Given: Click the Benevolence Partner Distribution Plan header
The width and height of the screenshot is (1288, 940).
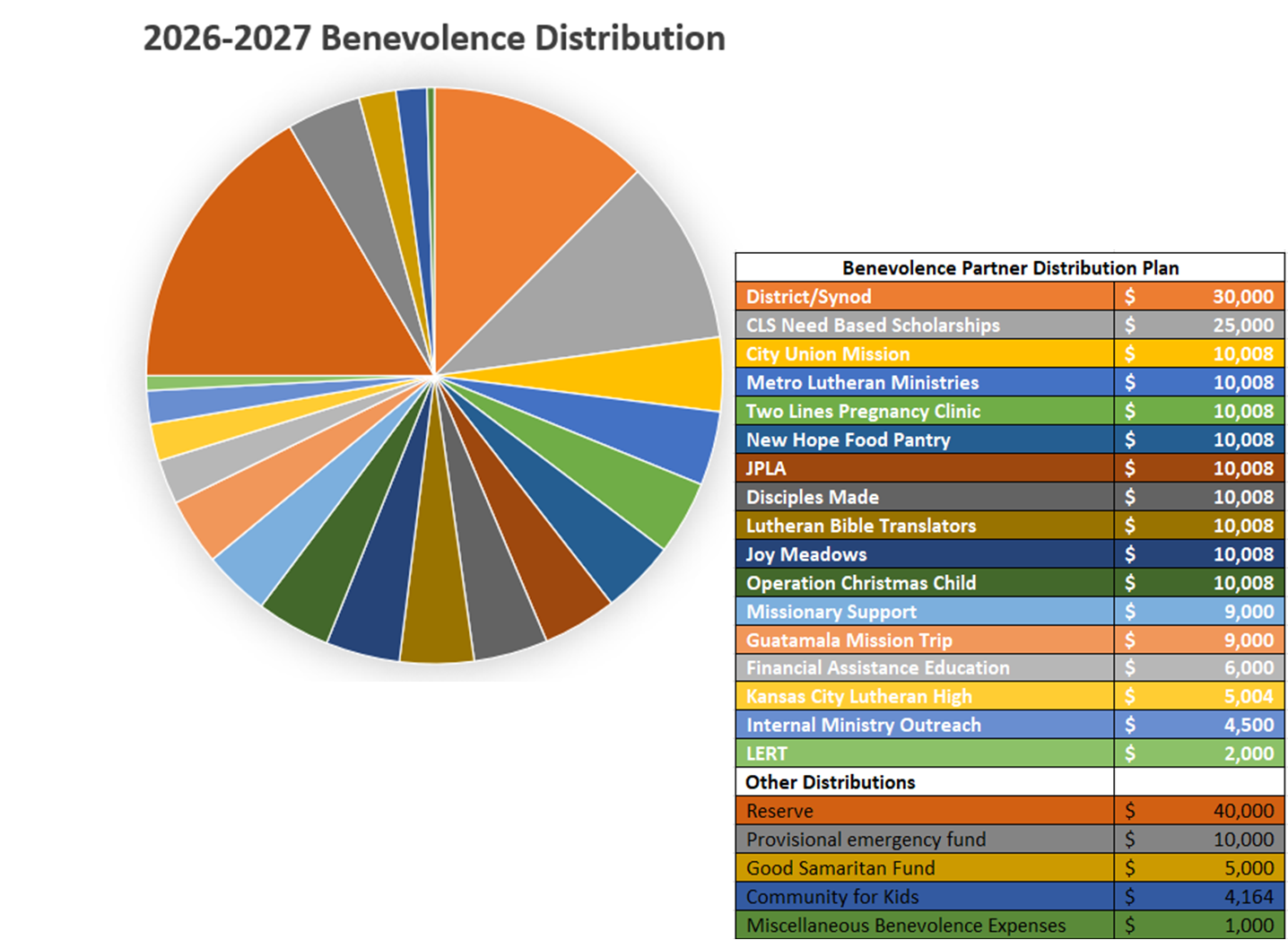Looking at the screenshot, I should click(1010, 267).
